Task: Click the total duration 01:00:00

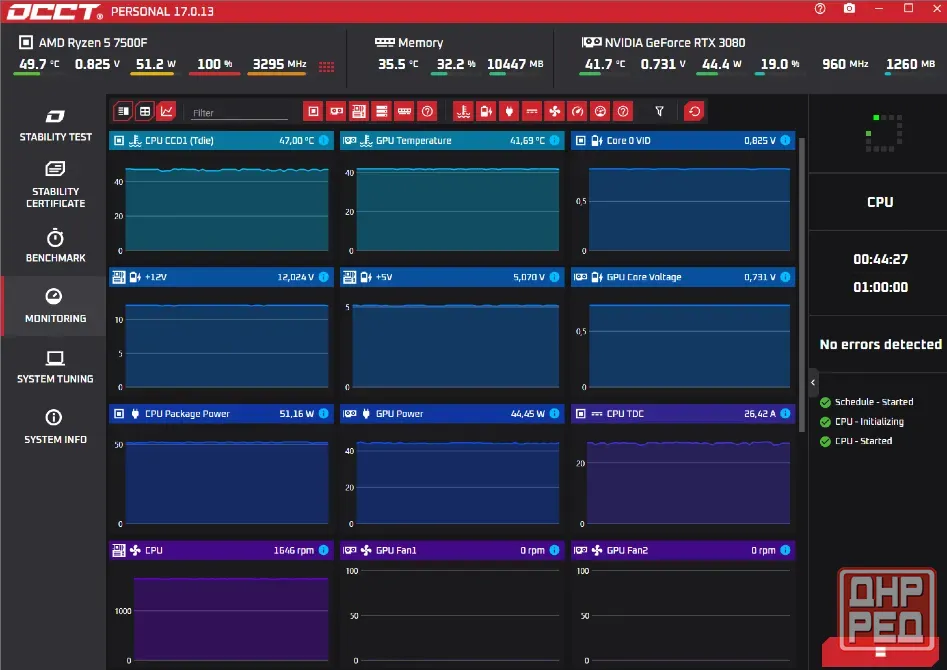Action: 880,287
